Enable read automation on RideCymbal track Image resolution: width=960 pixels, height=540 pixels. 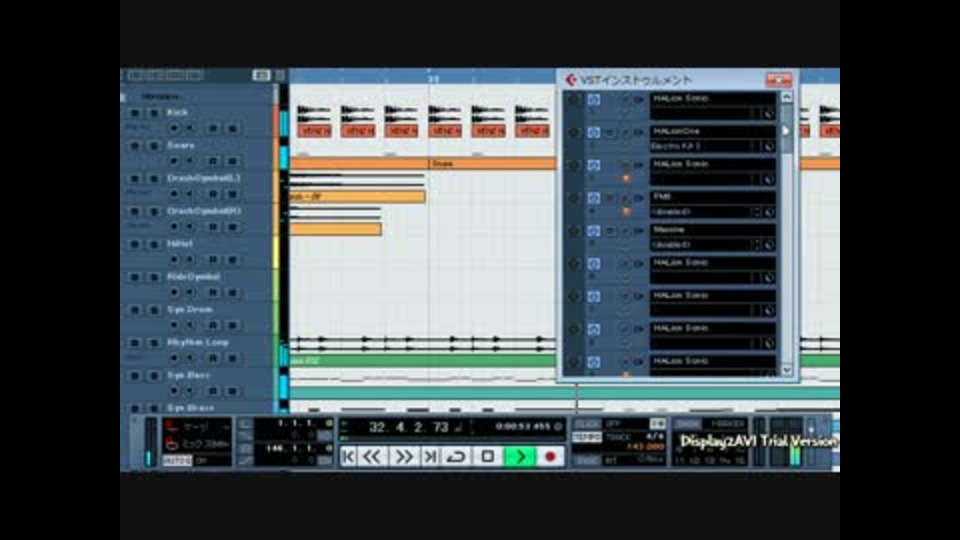(x=213, y=293)
